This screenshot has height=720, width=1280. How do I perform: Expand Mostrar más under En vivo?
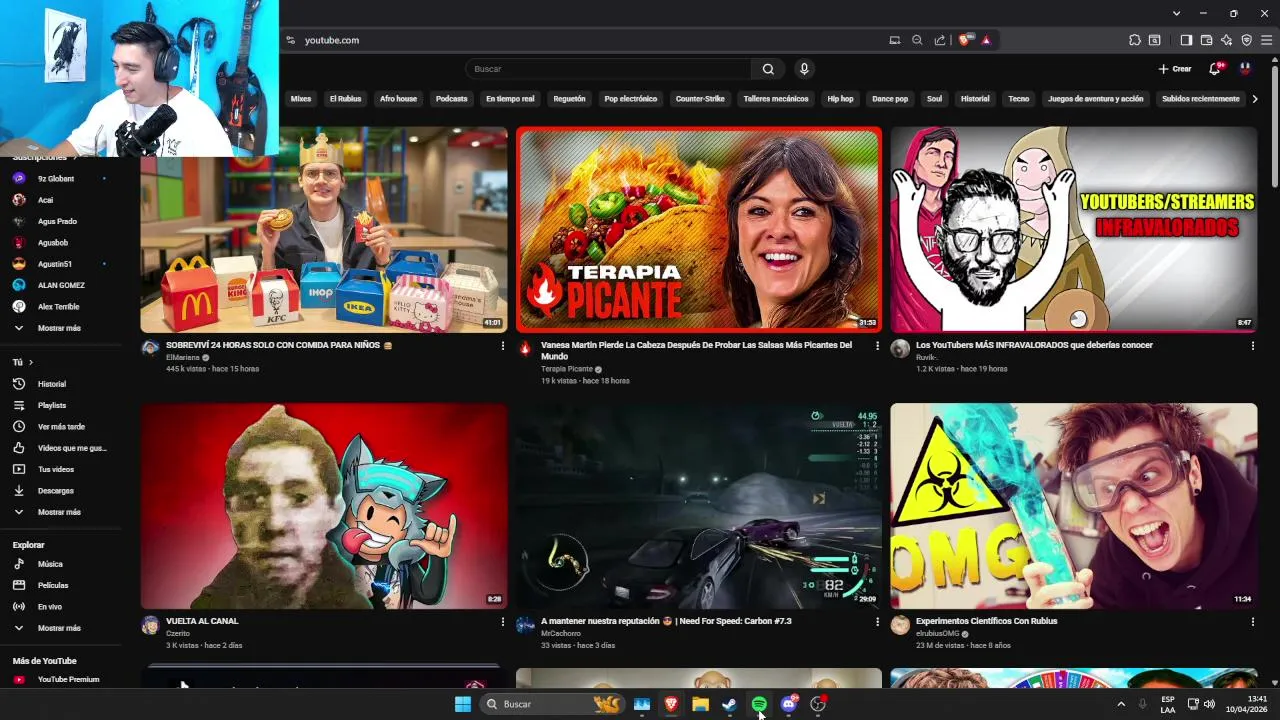tap(60, 628)
